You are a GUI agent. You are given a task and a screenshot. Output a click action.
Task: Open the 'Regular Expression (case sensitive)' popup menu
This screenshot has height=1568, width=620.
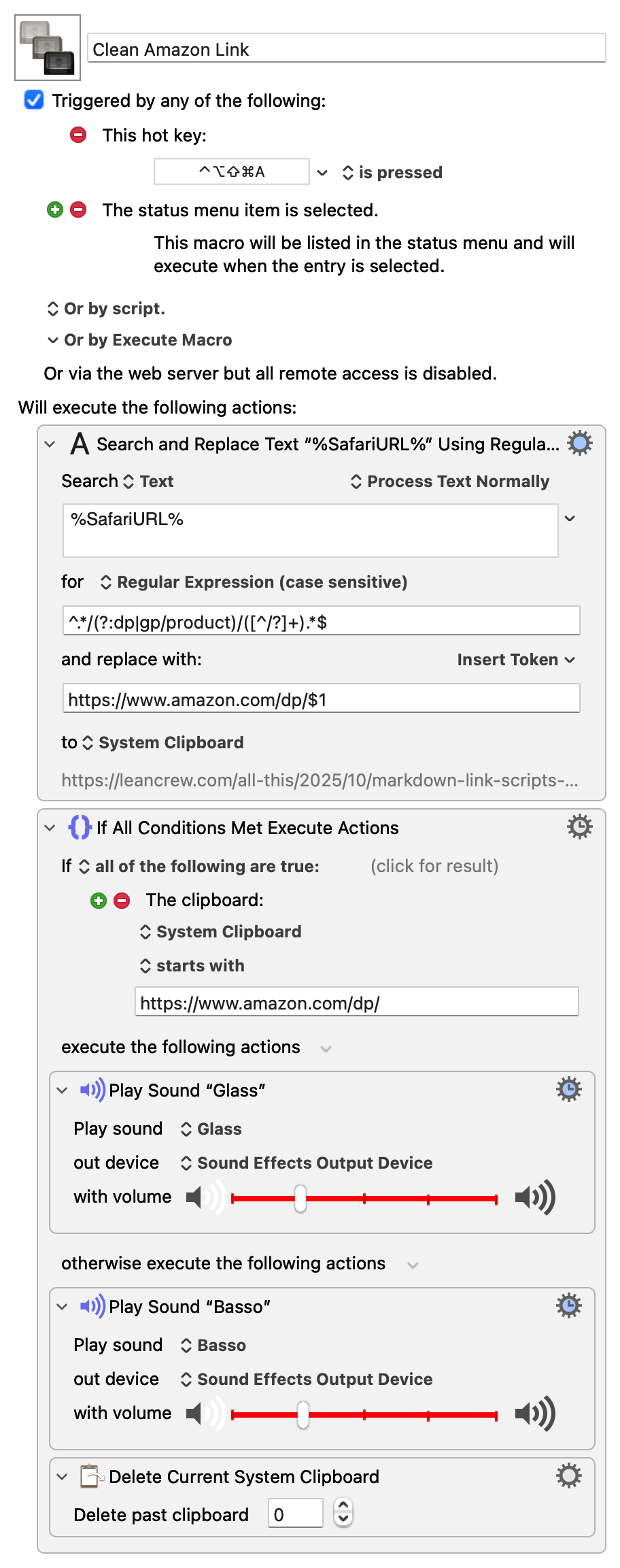coord(254,582)
